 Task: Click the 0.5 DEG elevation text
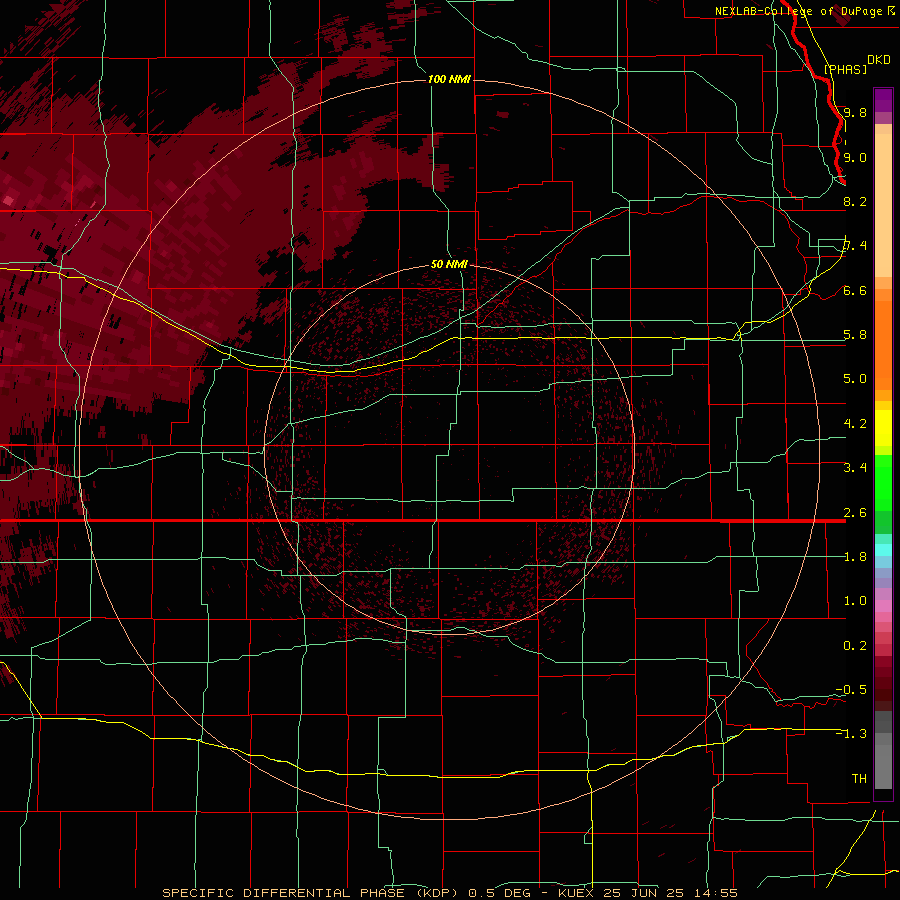pyautogui.click(x=499, y=893)
